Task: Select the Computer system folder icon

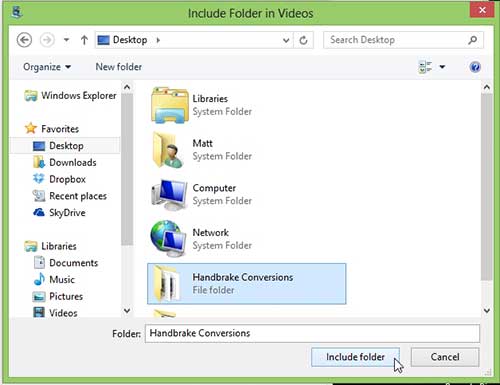Action: [169, 194]
